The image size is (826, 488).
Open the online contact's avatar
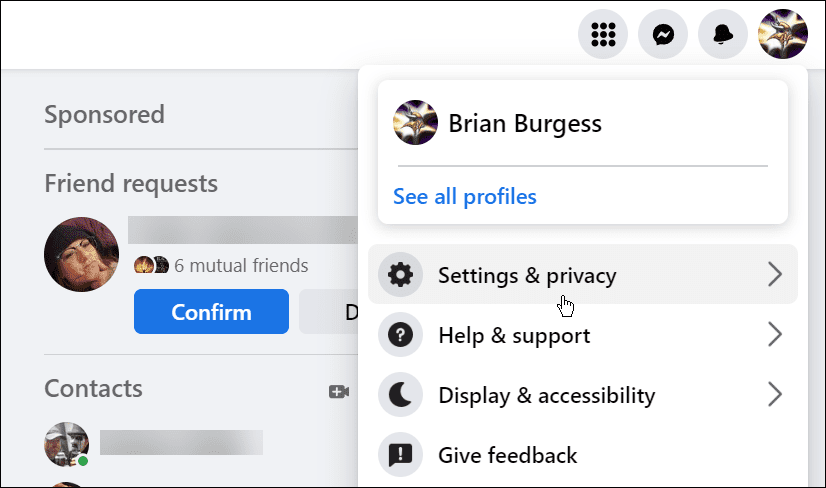[x=66, y=444]
